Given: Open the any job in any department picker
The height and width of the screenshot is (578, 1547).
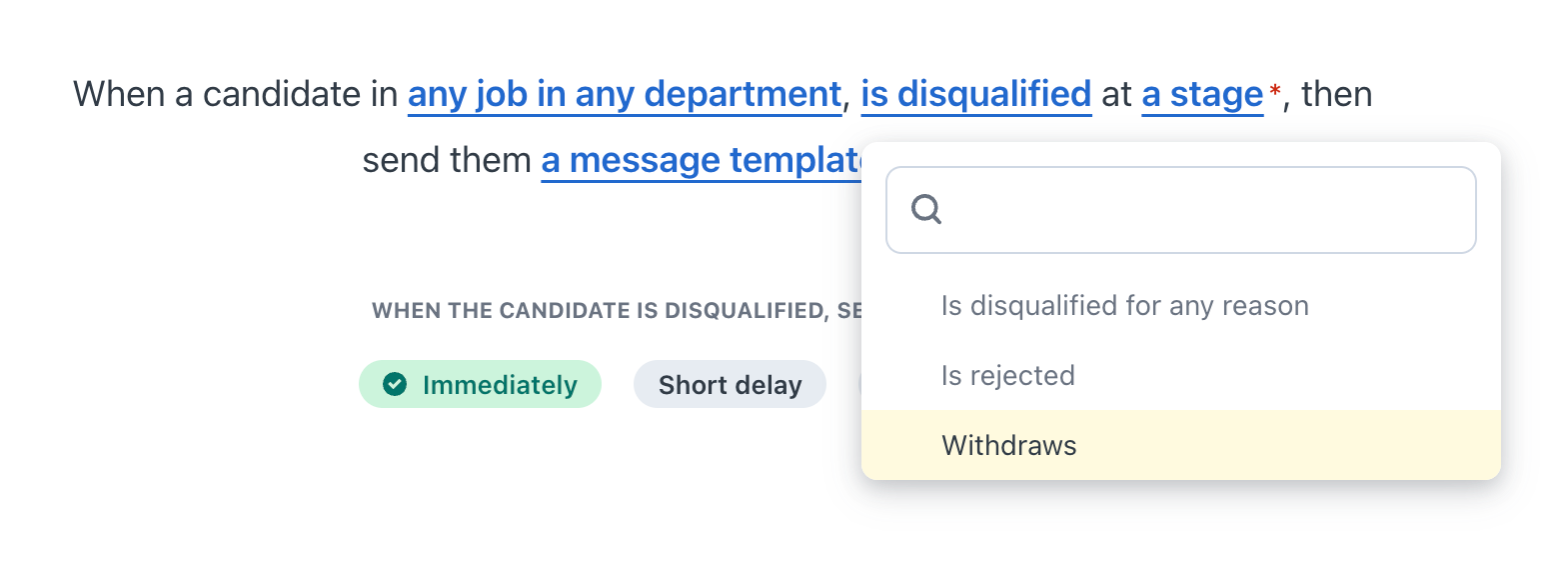Looking at the screenshot, I should pos(623,94).
